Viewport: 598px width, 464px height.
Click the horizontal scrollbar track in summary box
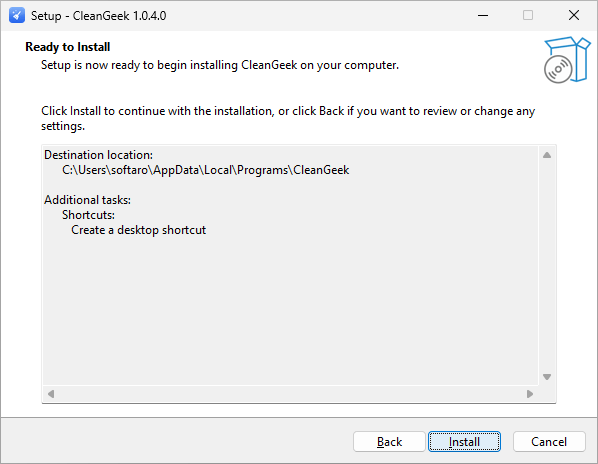[290, 393]
